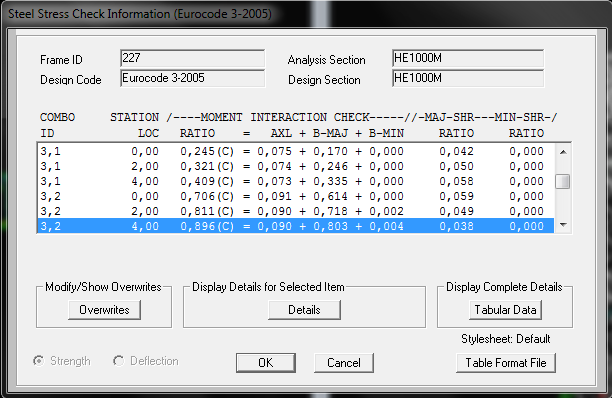The width and height of the screenshot is (612, 398).
Task: Click the results list scrollbar thumb
Action: click(563, 181)
